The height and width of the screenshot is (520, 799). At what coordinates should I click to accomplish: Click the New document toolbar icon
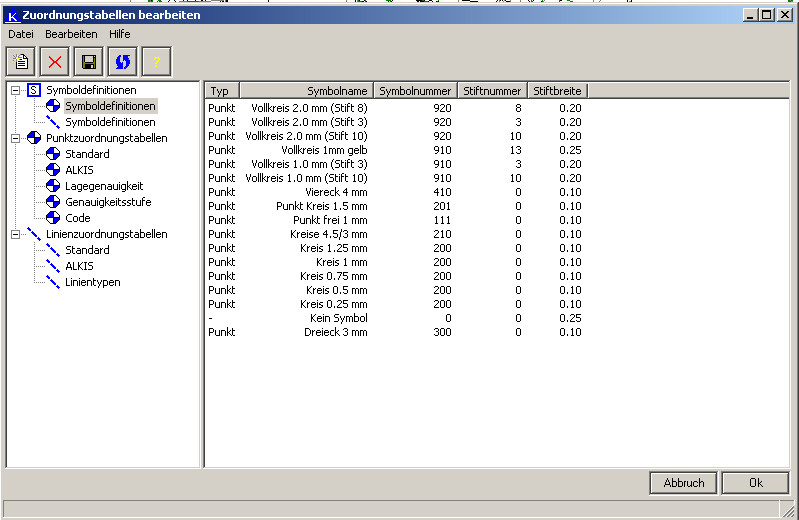pyautogui.click(x=21, y=62)
